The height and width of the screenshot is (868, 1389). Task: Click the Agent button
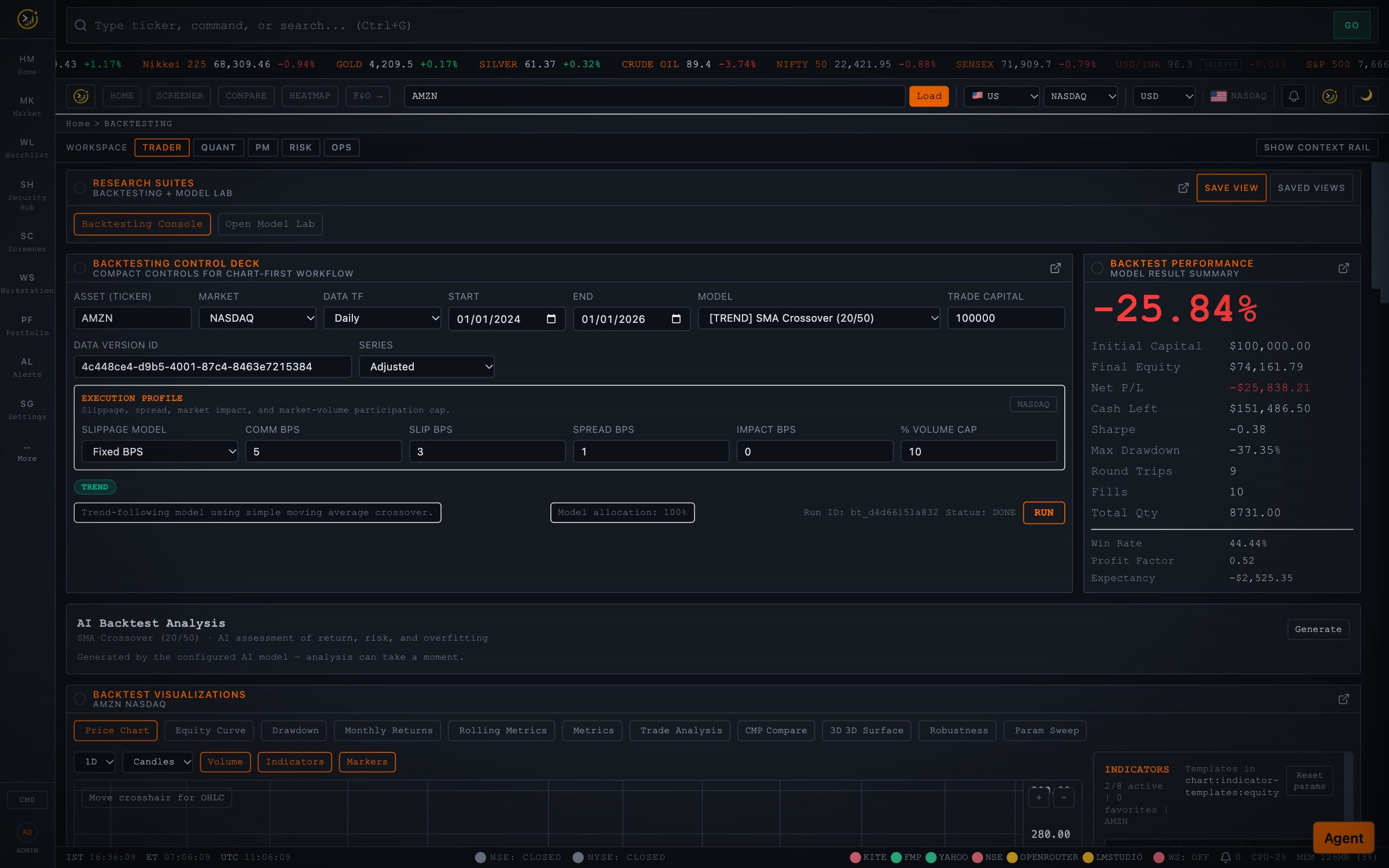[x=1344, y=838]
